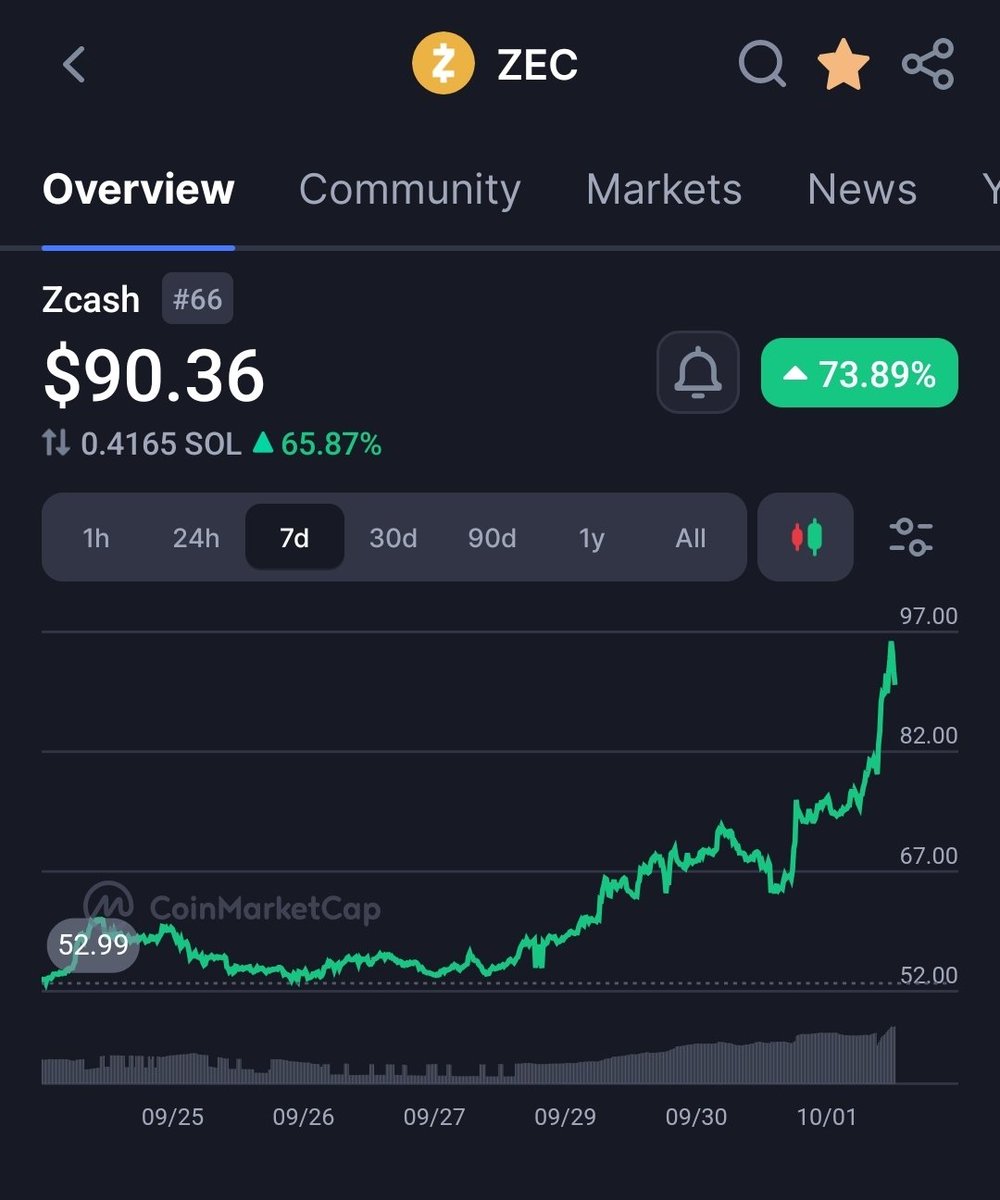Tap the 52.99 price marker on chart
The height and width of the screenshot is (1200, 1000).
point(93,944)
